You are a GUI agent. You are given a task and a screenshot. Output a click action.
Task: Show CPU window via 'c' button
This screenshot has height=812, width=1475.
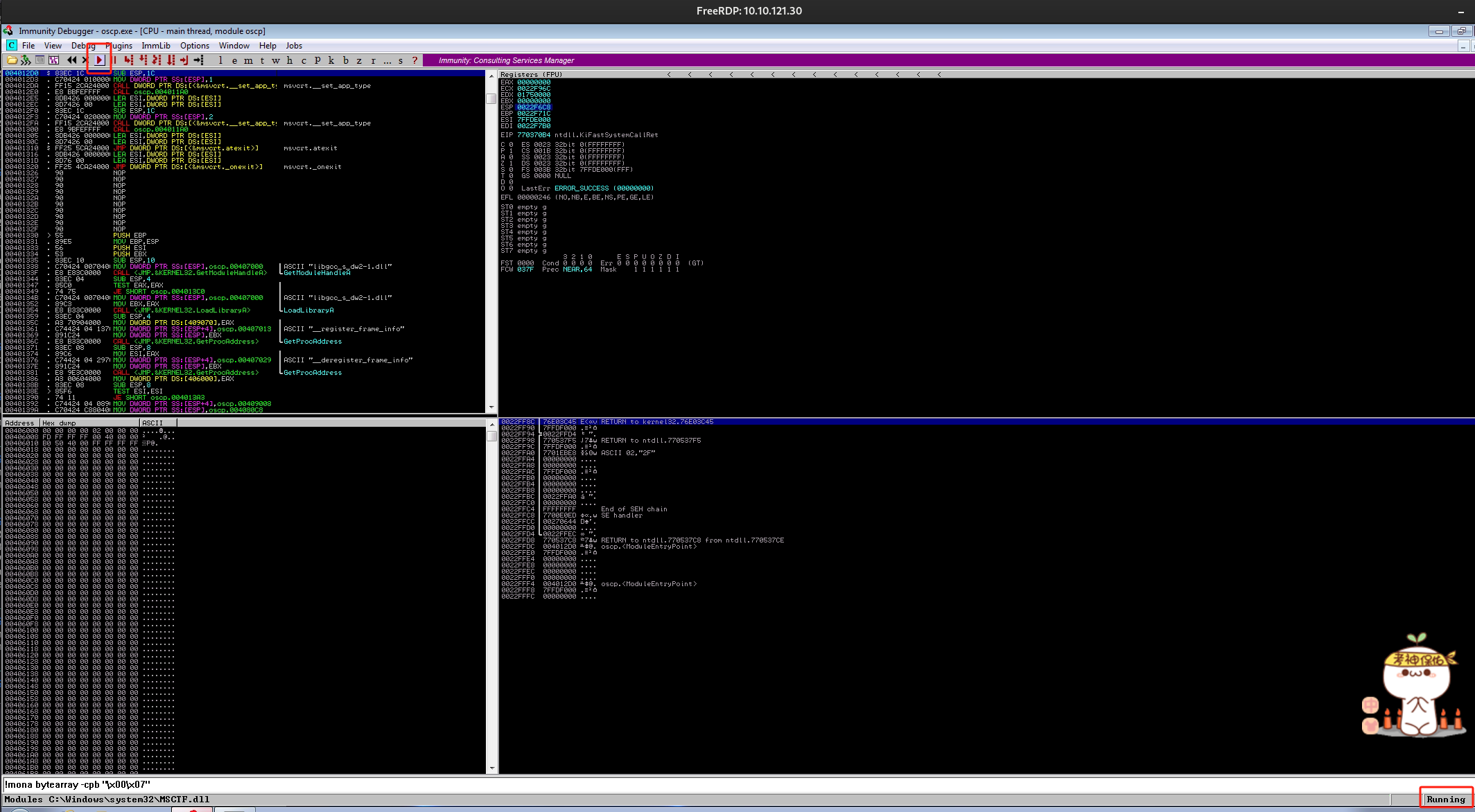(x=304, y=60)
